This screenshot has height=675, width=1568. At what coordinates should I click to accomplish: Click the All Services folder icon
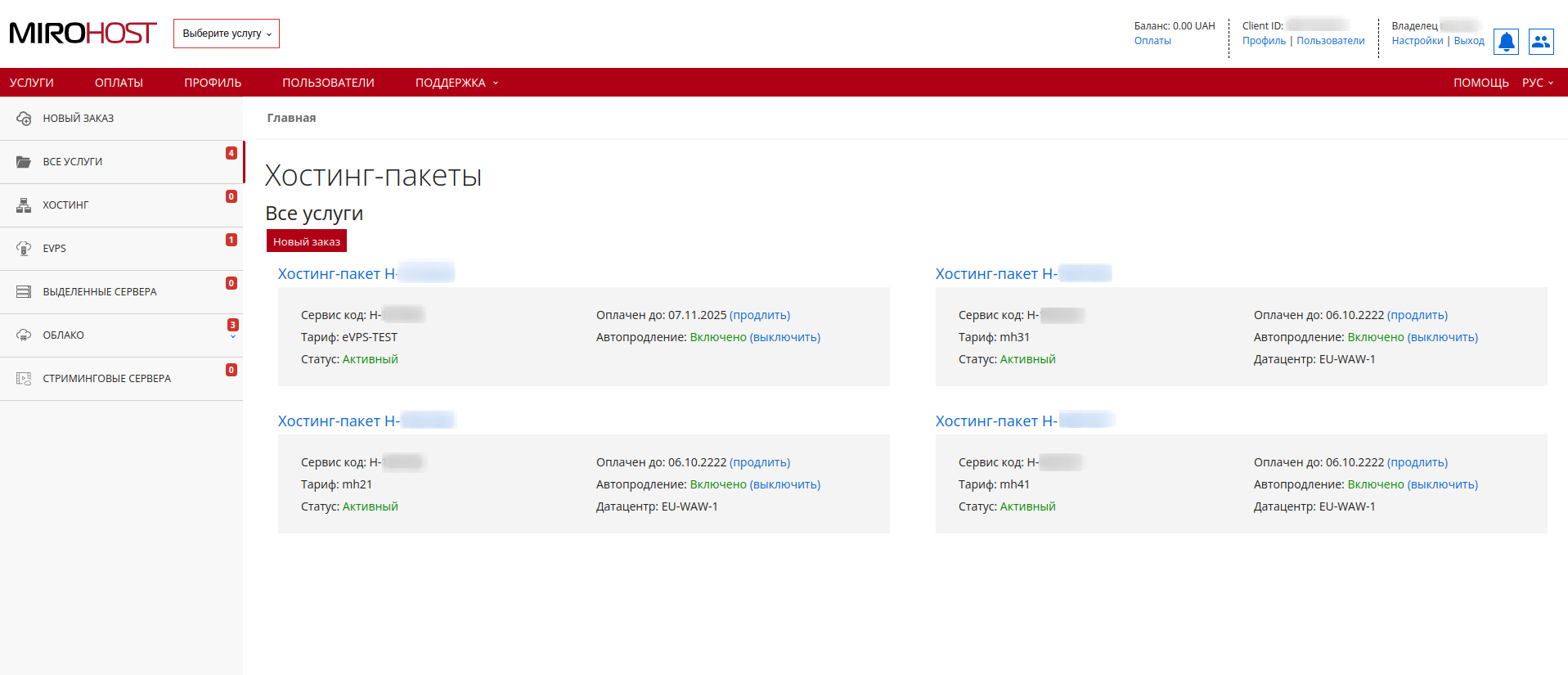(x=24, y=162)
